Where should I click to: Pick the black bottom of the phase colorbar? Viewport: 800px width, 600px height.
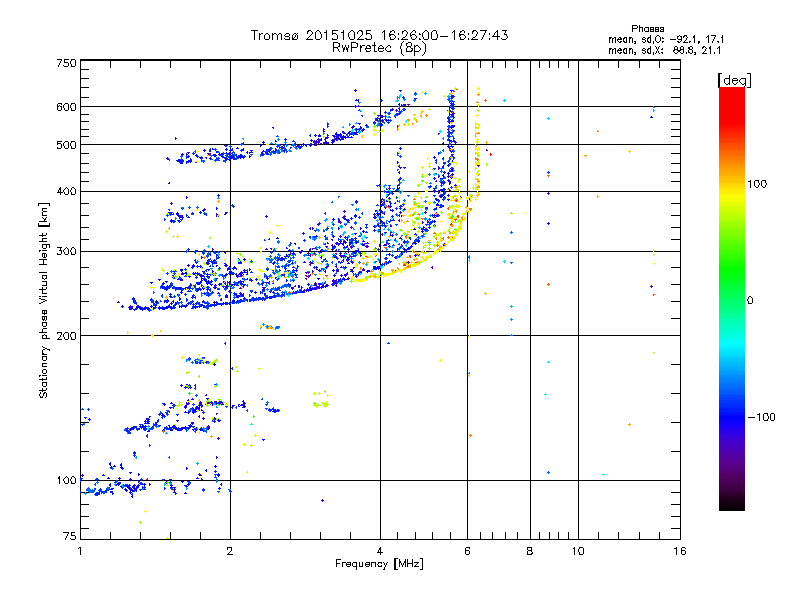click(732, 505)
